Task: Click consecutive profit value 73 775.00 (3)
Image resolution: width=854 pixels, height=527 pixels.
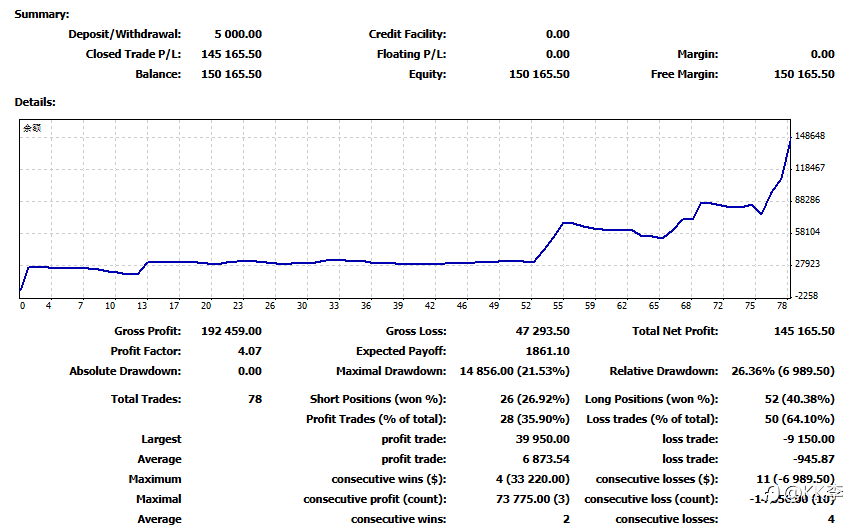Action: (x=533, y=499)
